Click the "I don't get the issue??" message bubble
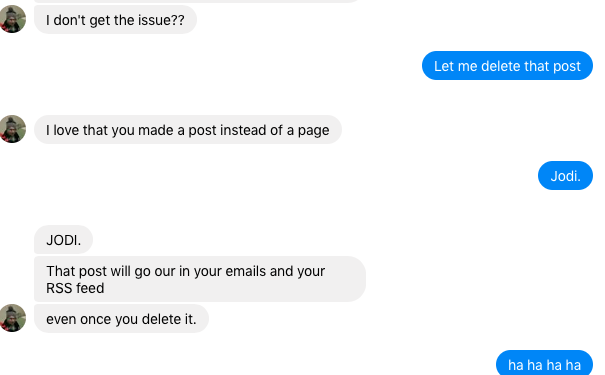The height and width of the screenshot is (375, 605). tap(115, 20)
